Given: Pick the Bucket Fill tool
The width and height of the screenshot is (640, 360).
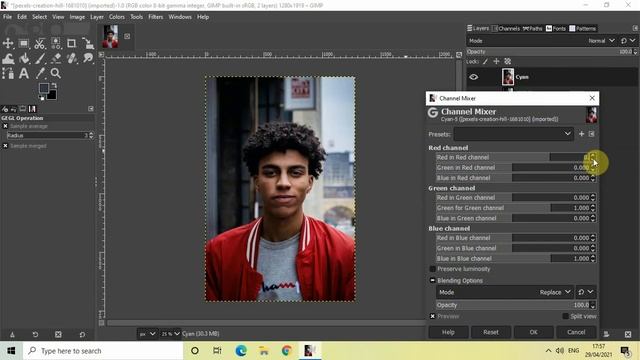Looking at the screenshot, I should (x=24, y=59).
